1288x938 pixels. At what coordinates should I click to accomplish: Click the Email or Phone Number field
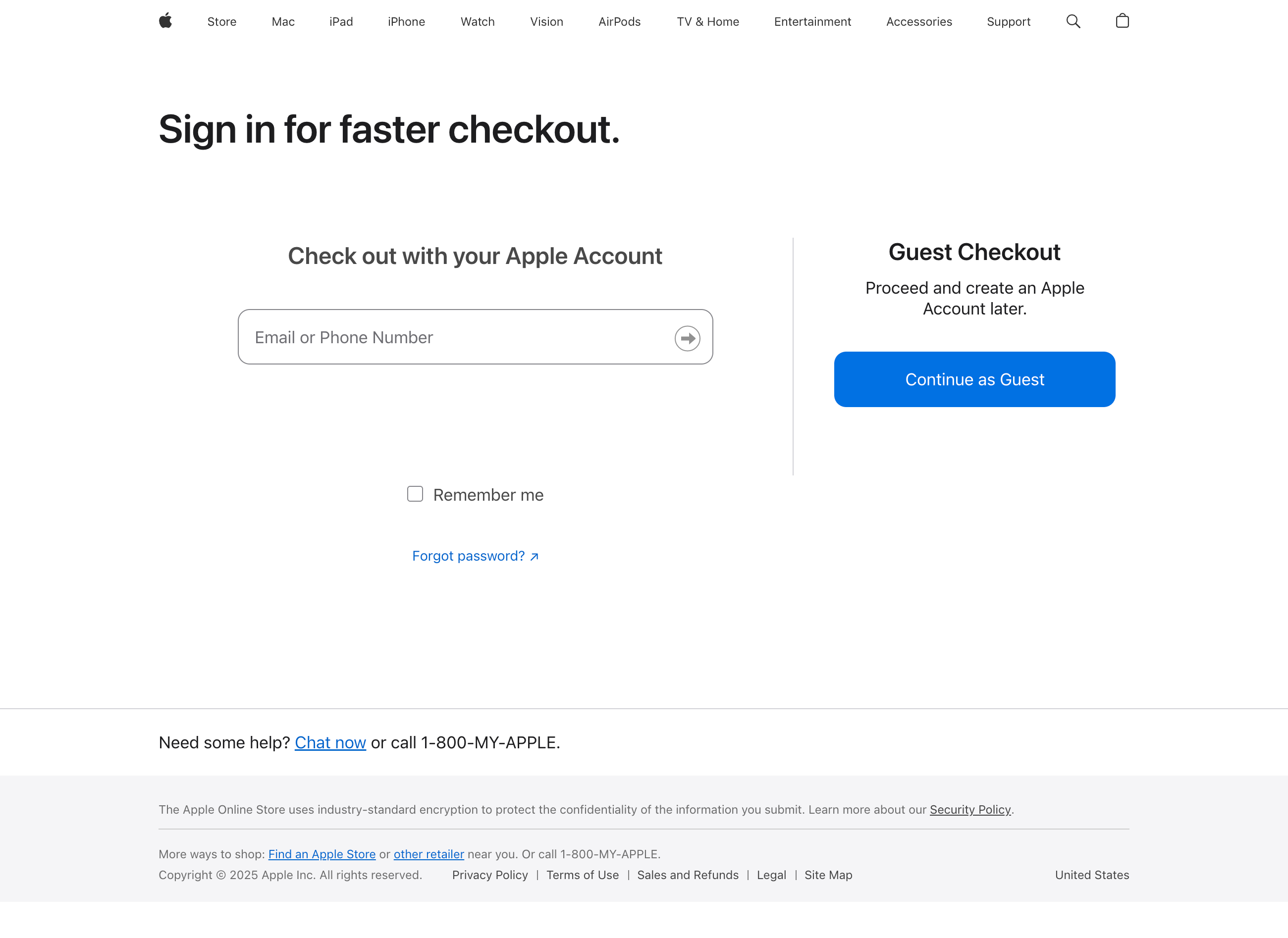(454, 337)
